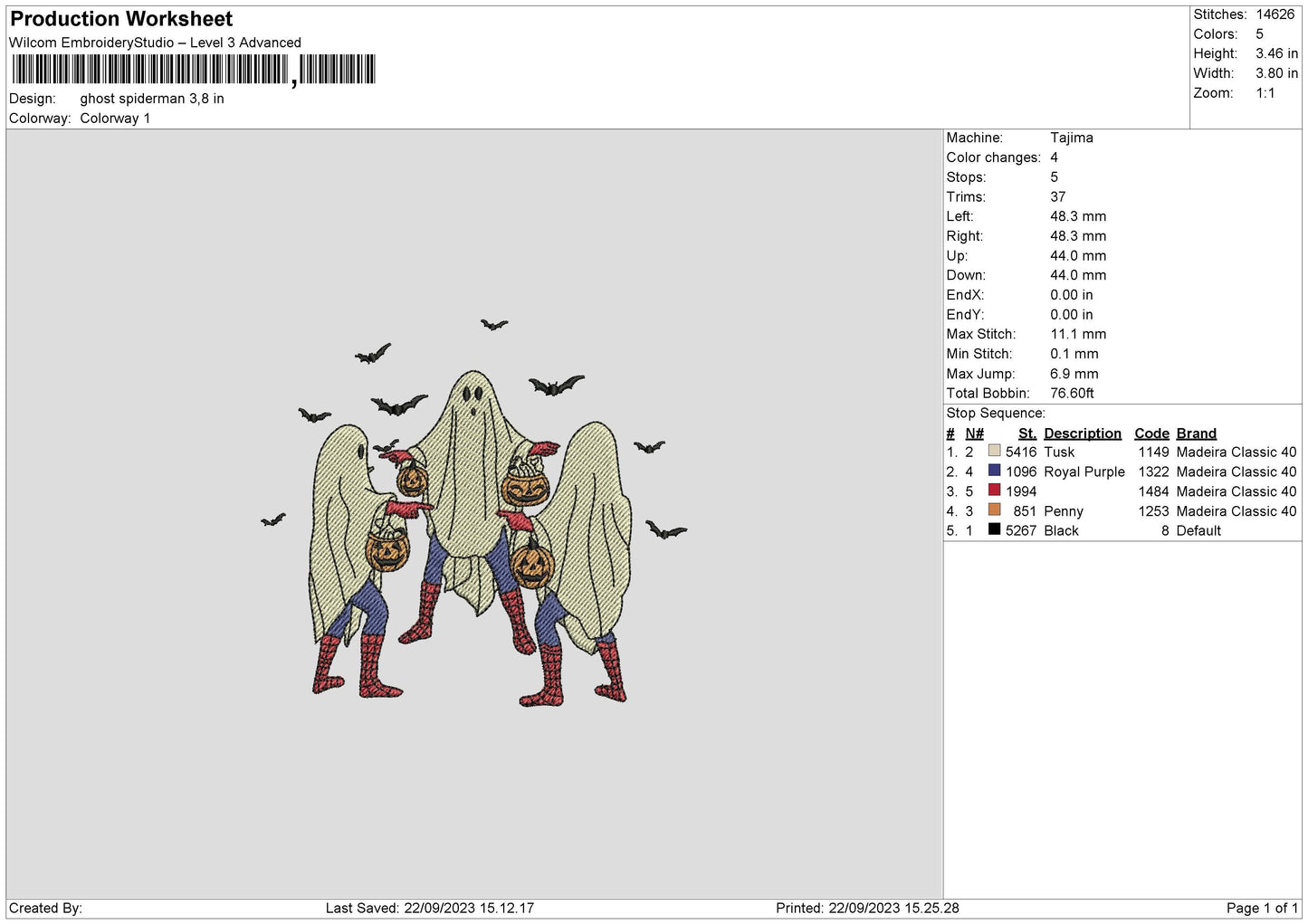Click the 'St.' column header
The height and width of the screenshot is (924, 1308).
[x=1027, y=433]
